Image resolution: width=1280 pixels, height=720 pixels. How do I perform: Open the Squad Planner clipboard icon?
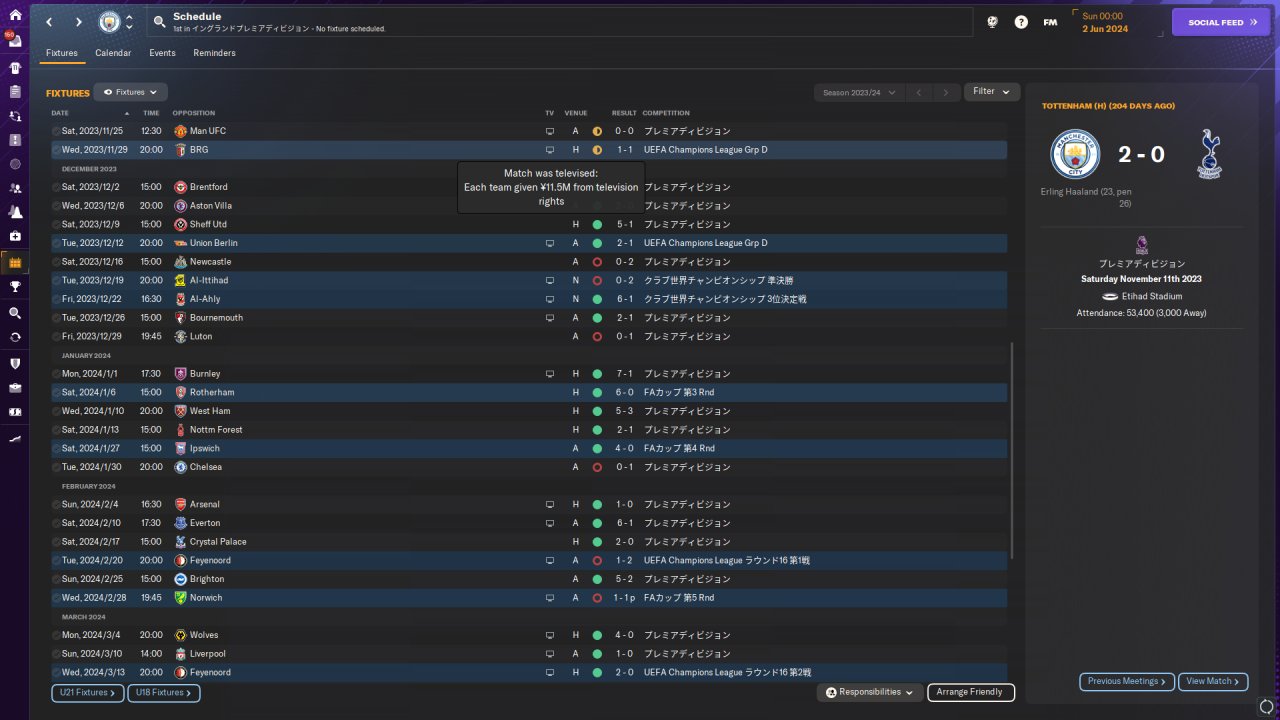15,92
